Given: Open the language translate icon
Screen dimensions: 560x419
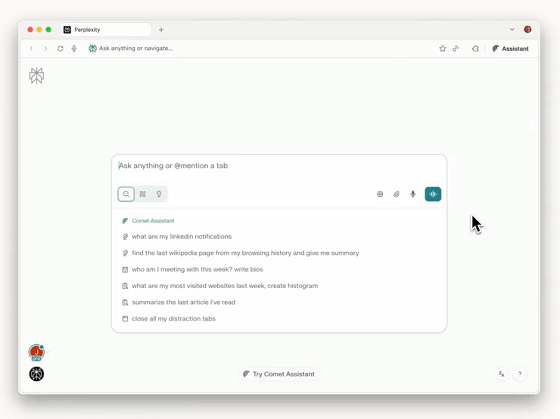Looking at the screenshot, I should point(502,374).
